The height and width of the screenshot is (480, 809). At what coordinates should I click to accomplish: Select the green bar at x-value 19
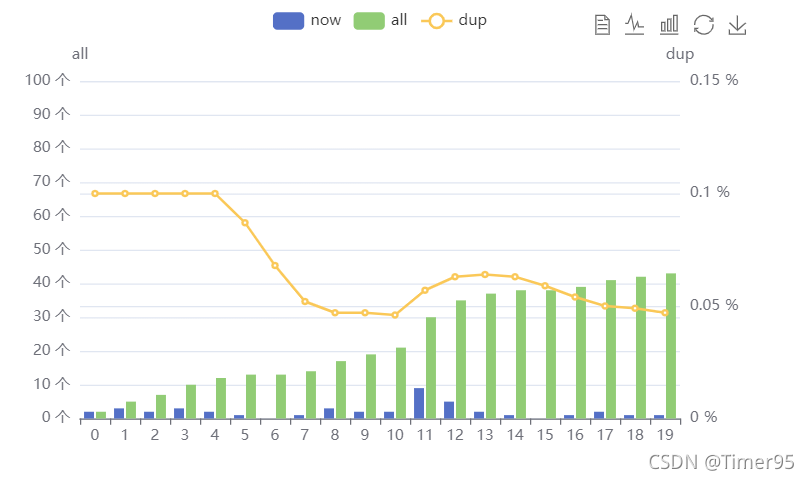pyautogui.click(x=671, y=346)
